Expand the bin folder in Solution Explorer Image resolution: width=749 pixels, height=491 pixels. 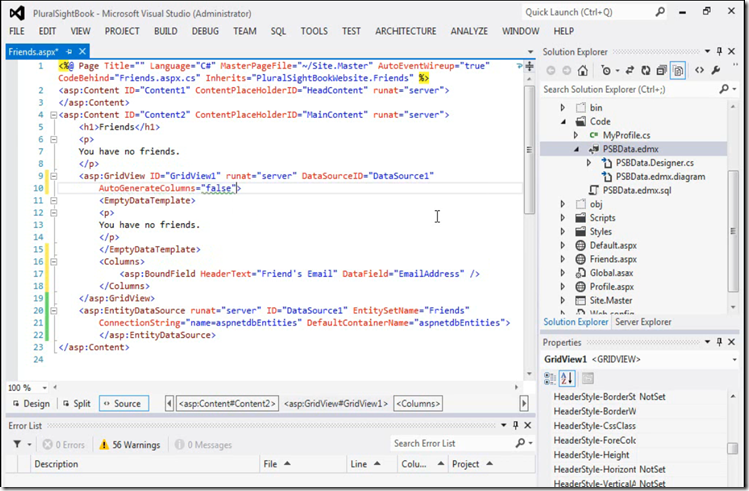(x=563, y=107)
